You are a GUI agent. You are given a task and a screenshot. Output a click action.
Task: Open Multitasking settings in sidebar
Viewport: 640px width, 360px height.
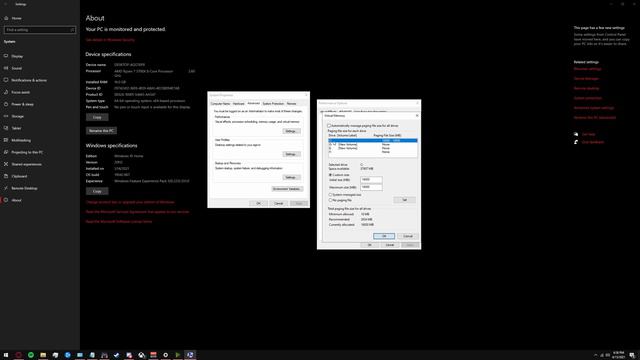tap(21, 140)
